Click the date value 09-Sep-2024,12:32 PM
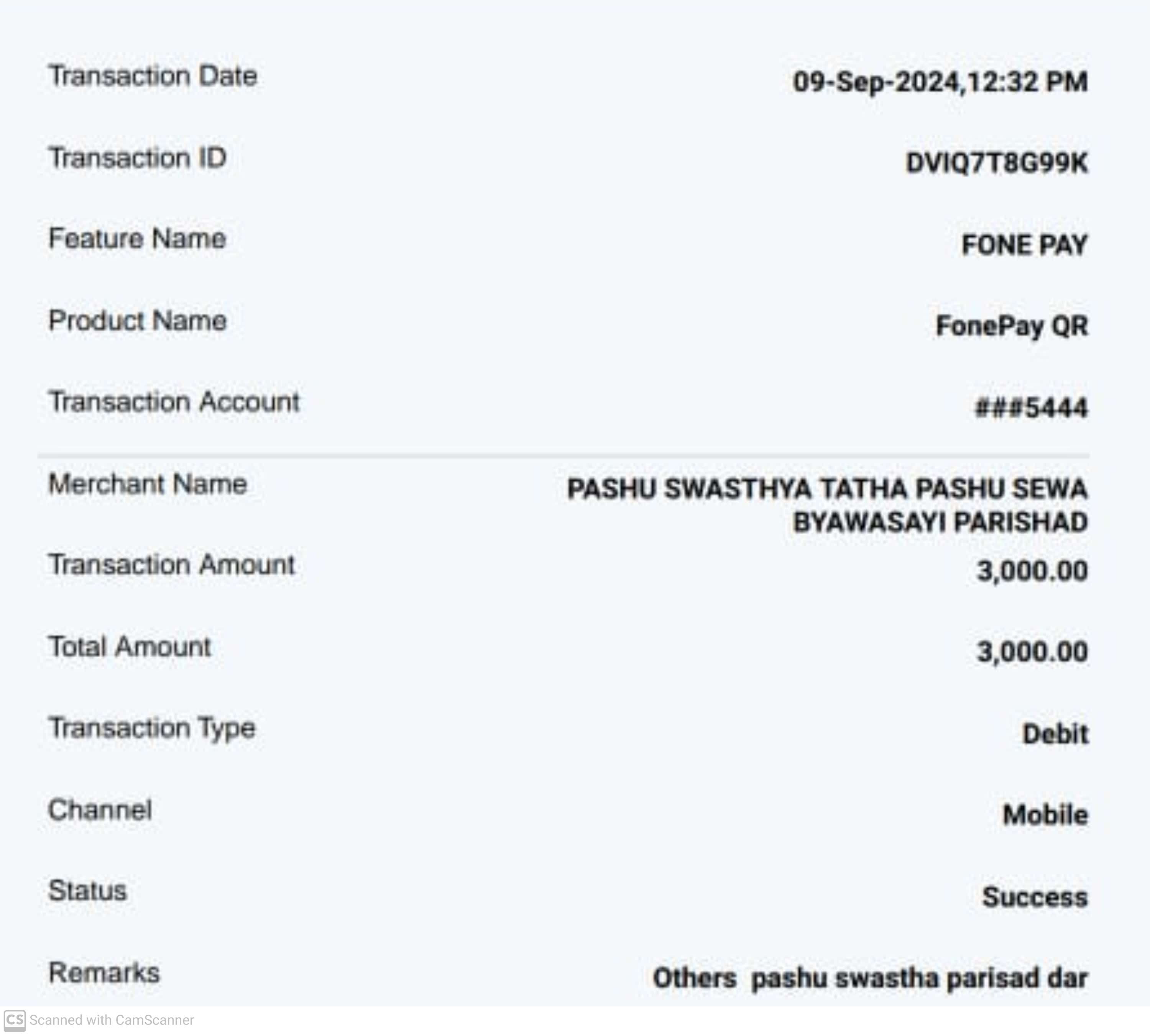This screenshot has width=1150, height=1036. pyautogui.click(x=940, y=82)
